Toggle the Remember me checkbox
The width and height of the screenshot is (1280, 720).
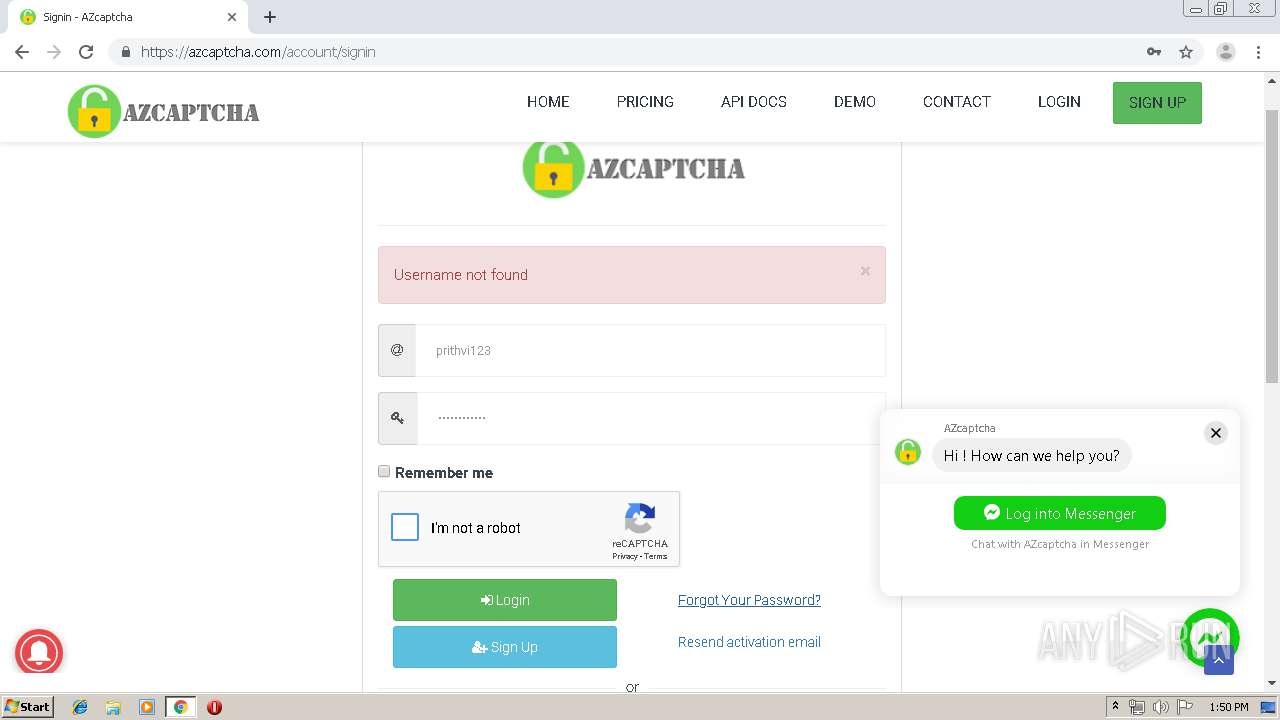[384, 471]
